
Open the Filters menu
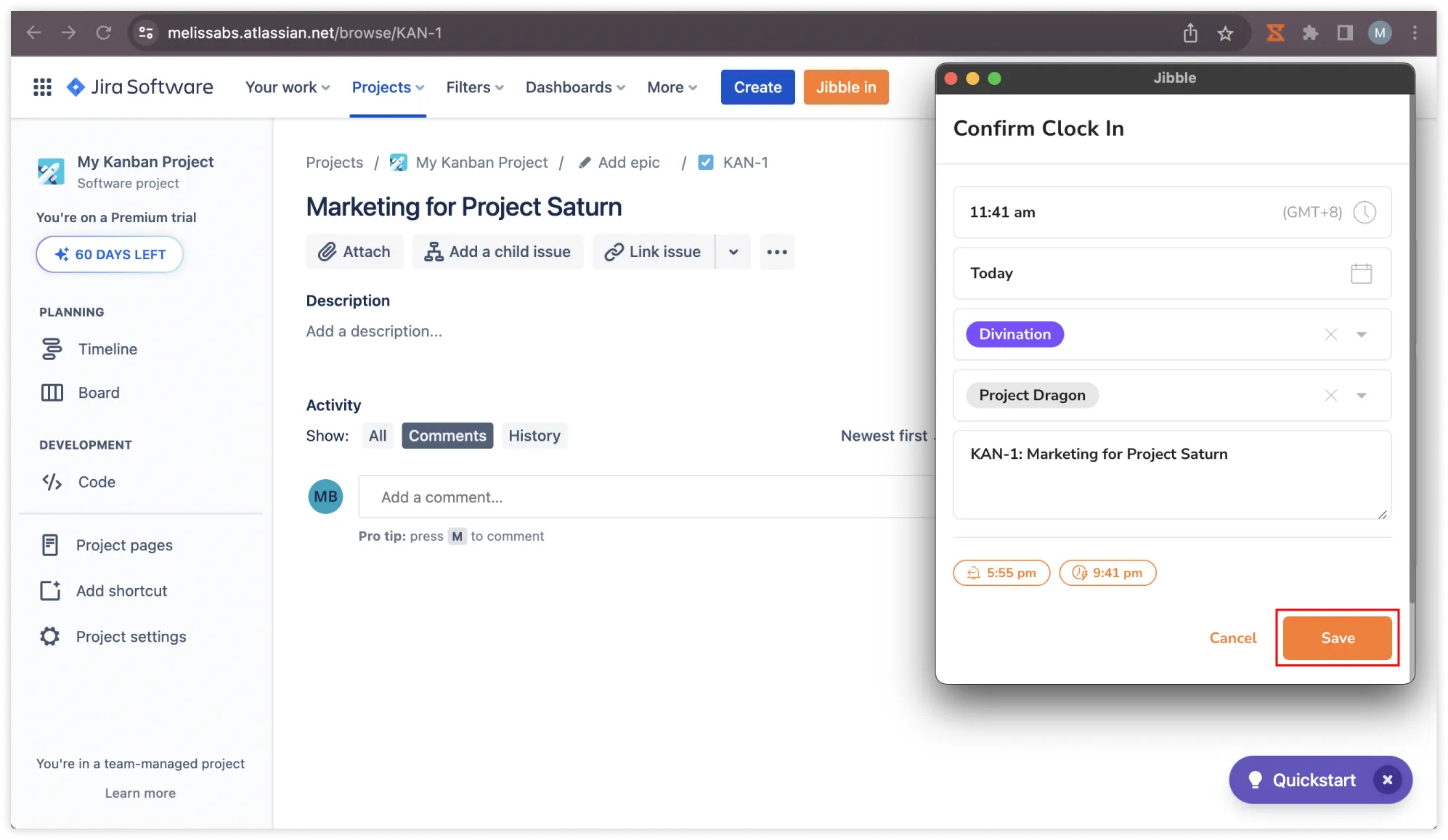[x=474, y=87]
